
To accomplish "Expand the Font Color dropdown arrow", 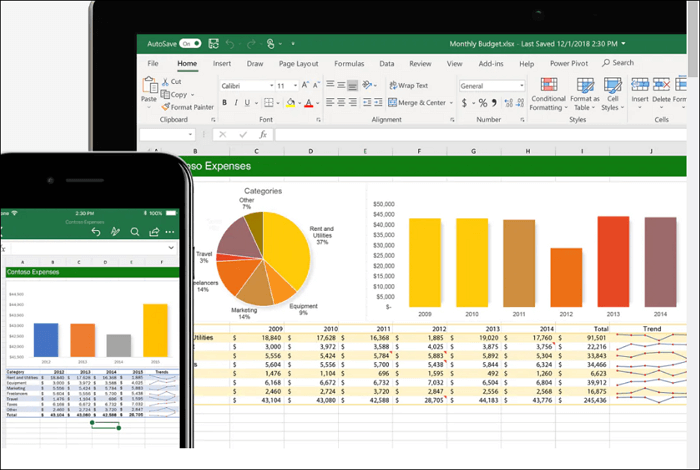I will 317,103.
